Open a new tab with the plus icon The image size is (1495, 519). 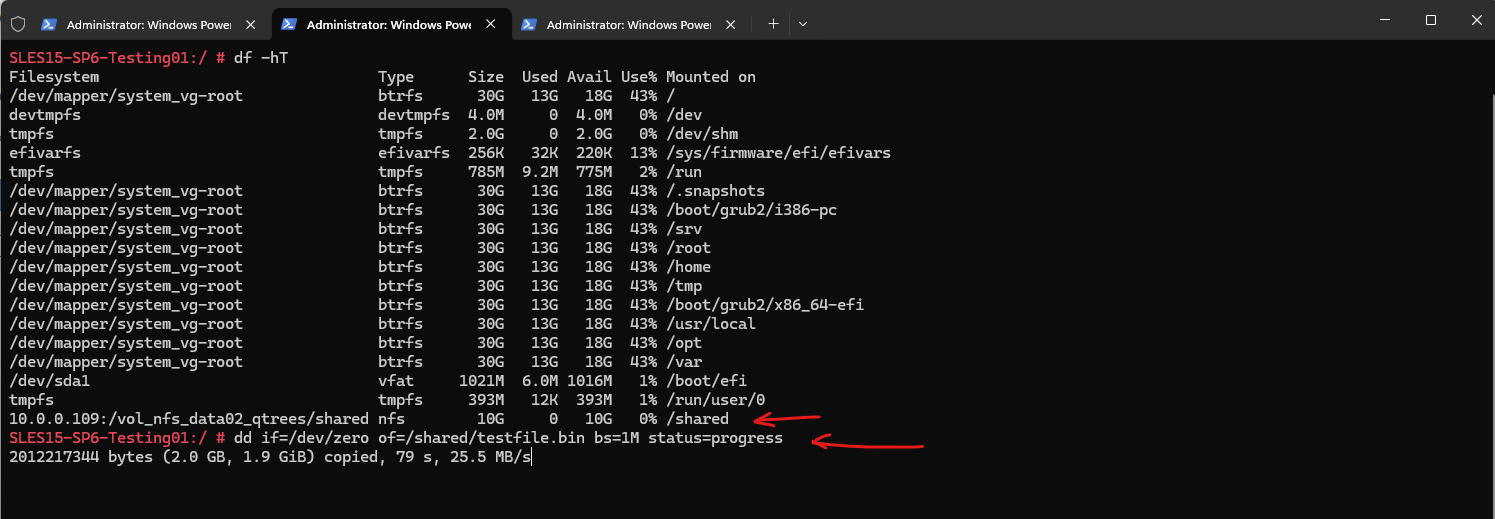tap(773, 24)
